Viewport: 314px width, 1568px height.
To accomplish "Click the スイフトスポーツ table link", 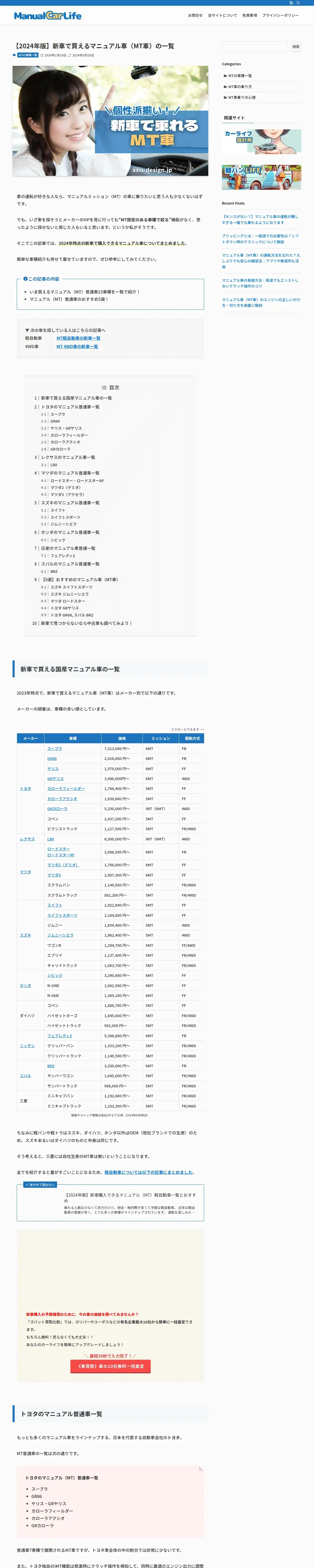I will coord(62,915).
